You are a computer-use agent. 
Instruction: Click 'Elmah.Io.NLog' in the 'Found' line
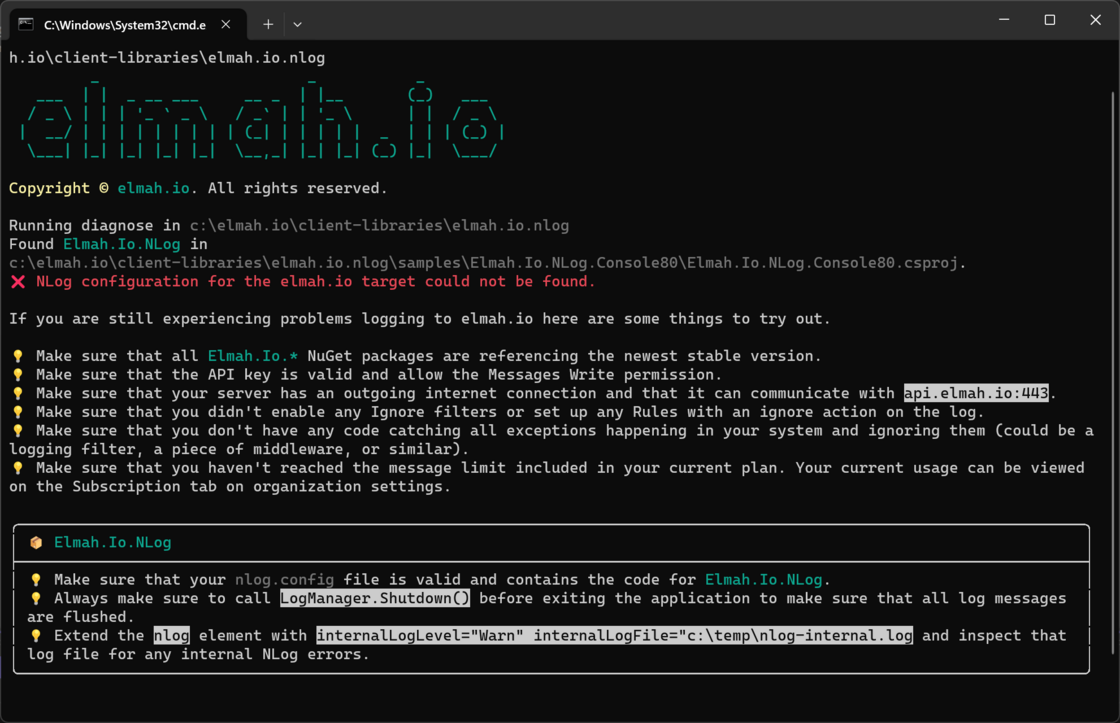click(122, 244)
